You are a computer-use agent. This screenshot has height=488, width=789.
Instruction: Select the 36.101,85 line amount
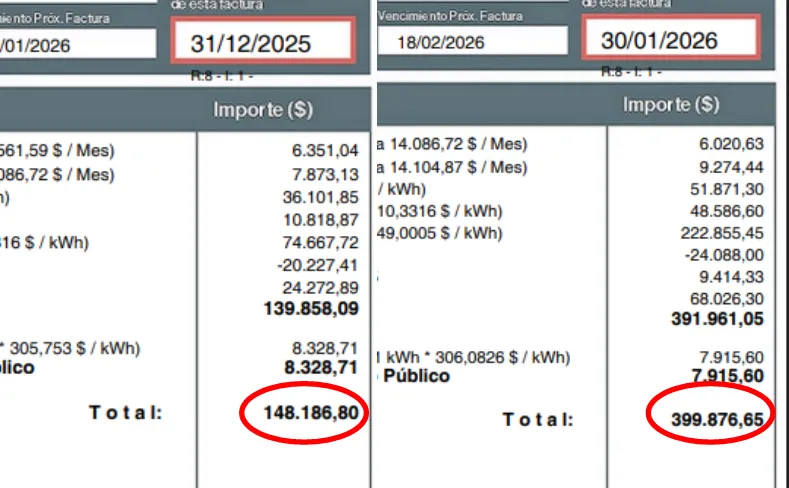pos(320,197)
